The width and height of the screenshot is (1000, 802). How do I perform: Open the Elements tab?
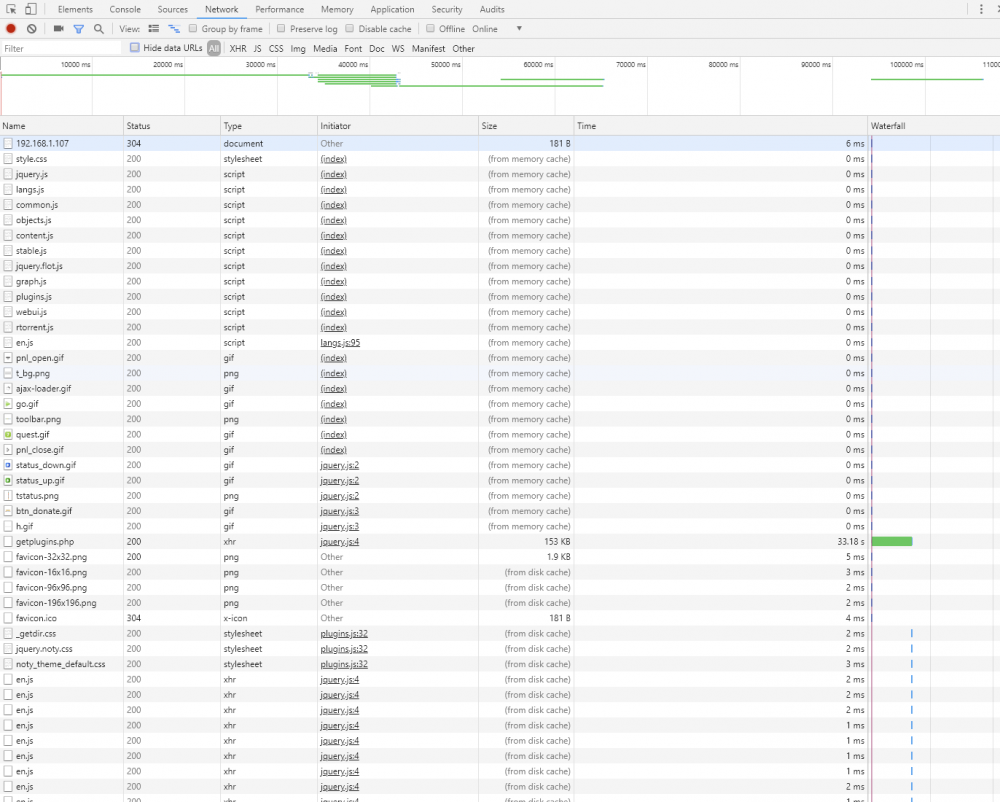point(75,10)
